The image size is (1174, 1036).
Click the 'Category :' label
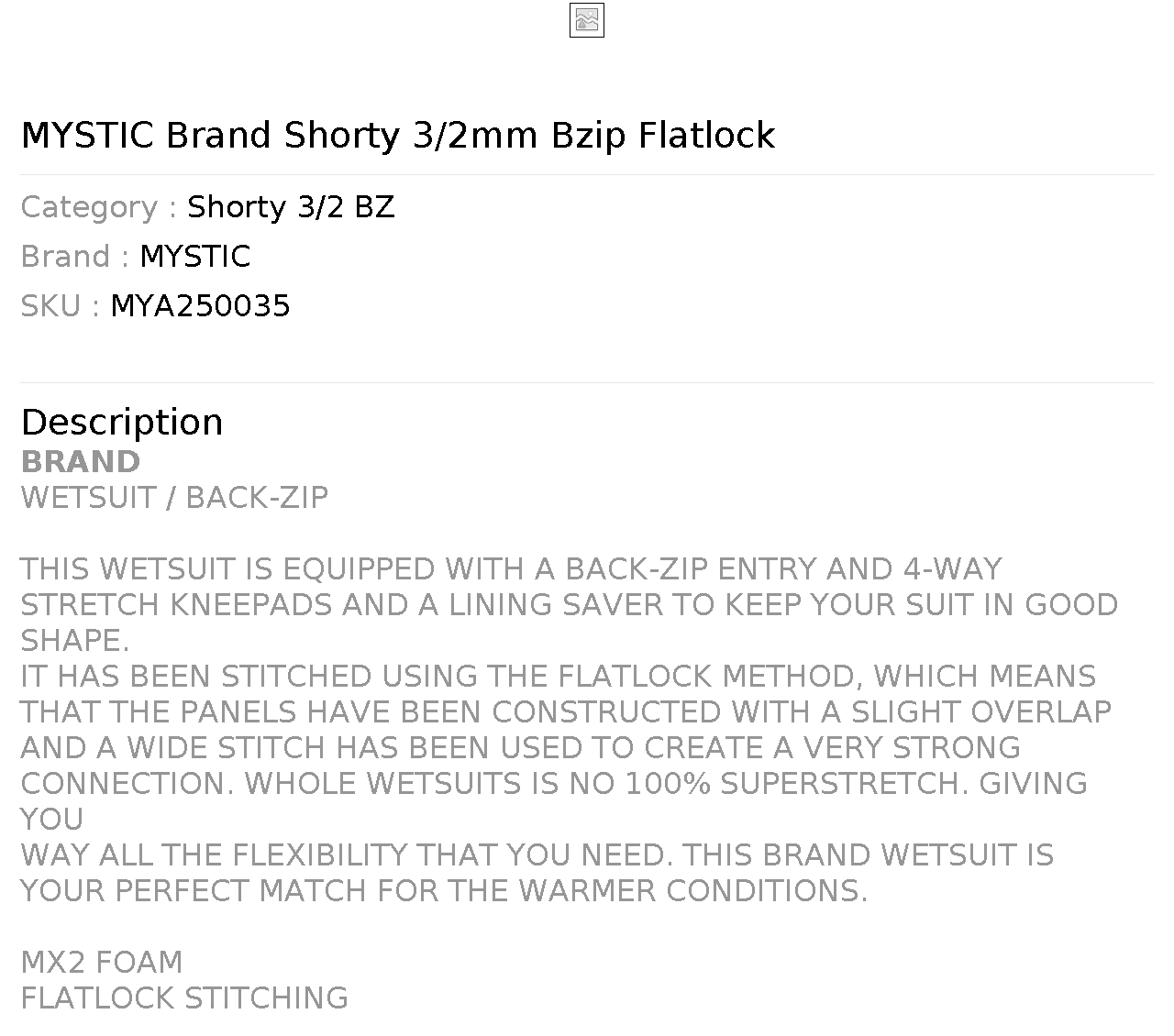98,207
